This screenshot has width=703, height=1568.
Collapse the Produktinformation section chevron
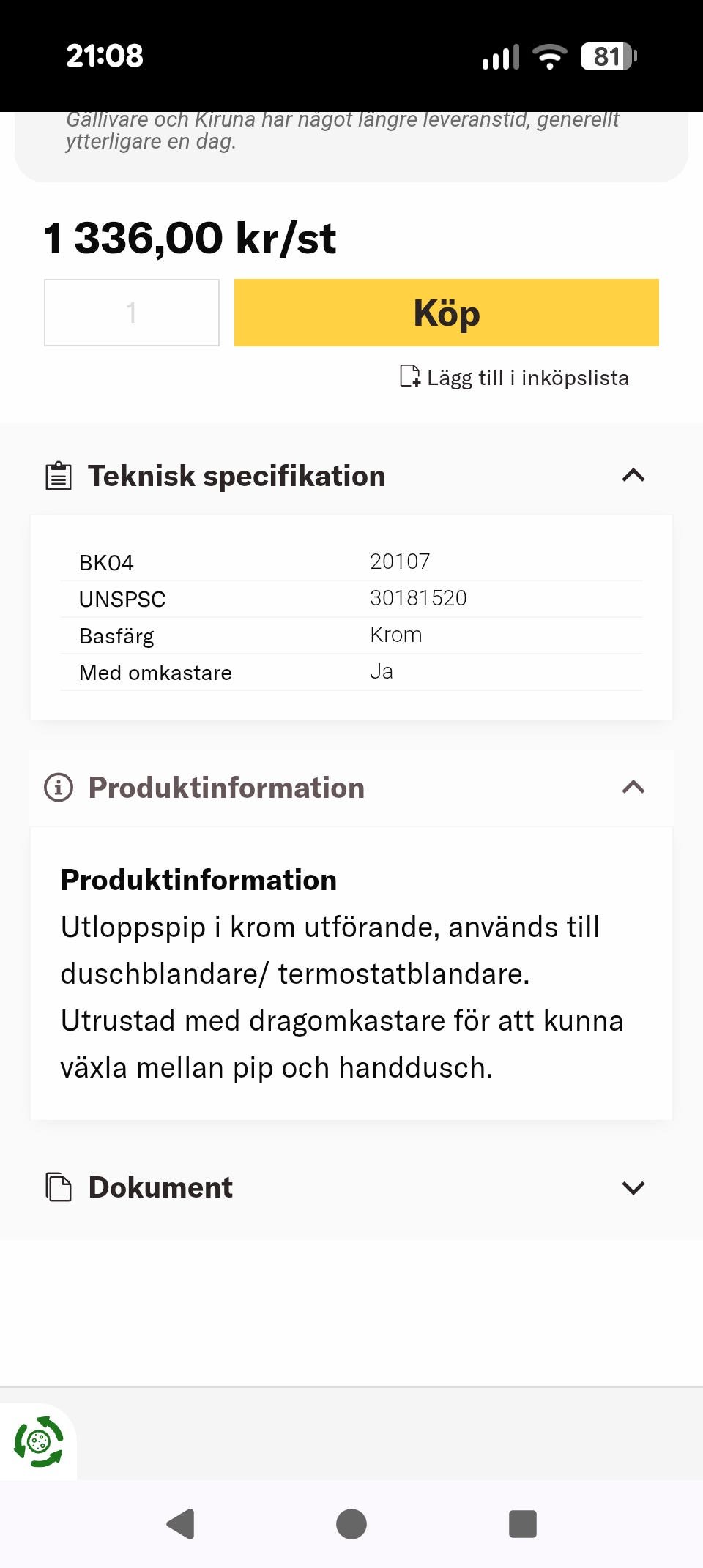[633, 788]
